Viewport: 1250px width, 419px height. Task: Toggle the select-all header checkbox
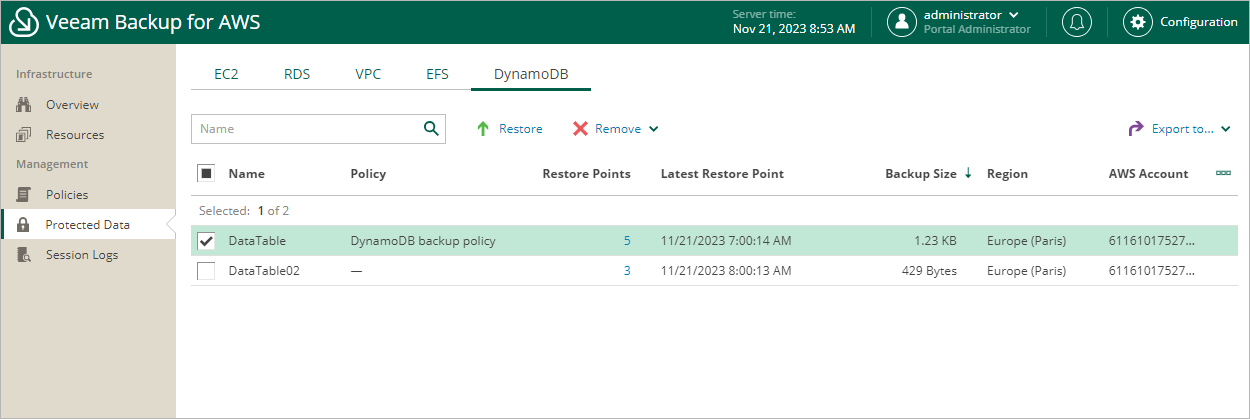[206, 173]
